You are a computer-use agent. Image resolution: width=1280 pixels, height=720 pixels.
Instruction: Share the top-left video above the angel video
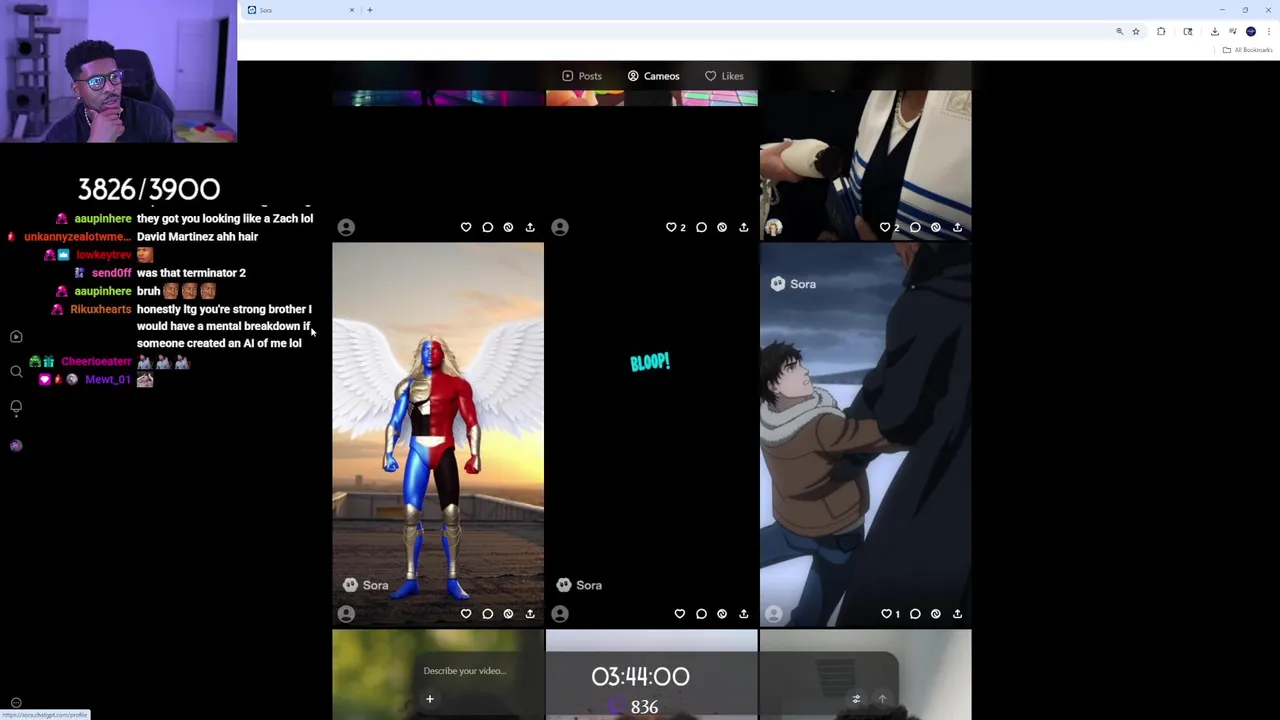530,228
